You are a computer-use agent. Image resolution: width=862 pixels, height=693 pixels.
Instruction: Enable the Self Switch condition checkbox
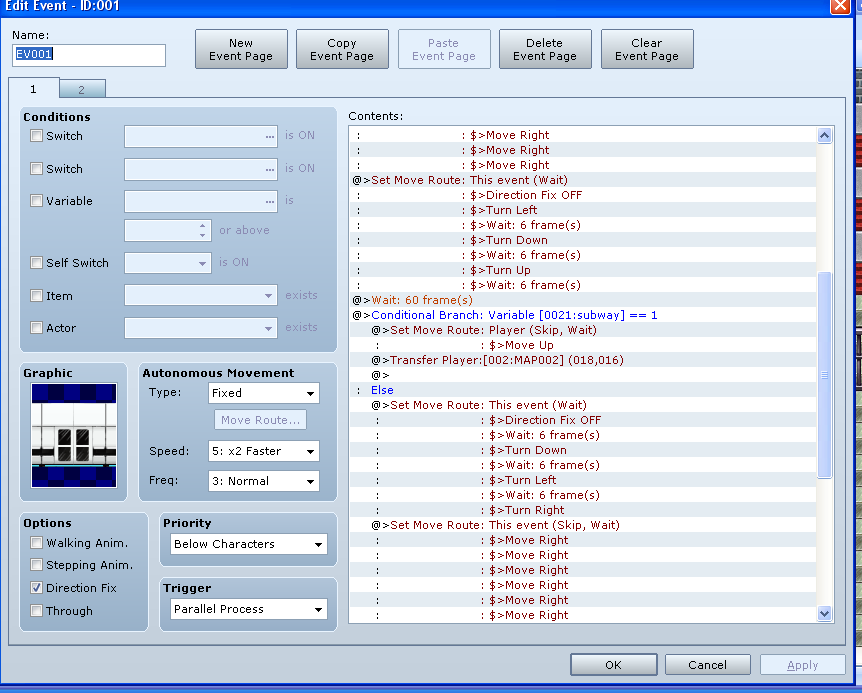37,263
